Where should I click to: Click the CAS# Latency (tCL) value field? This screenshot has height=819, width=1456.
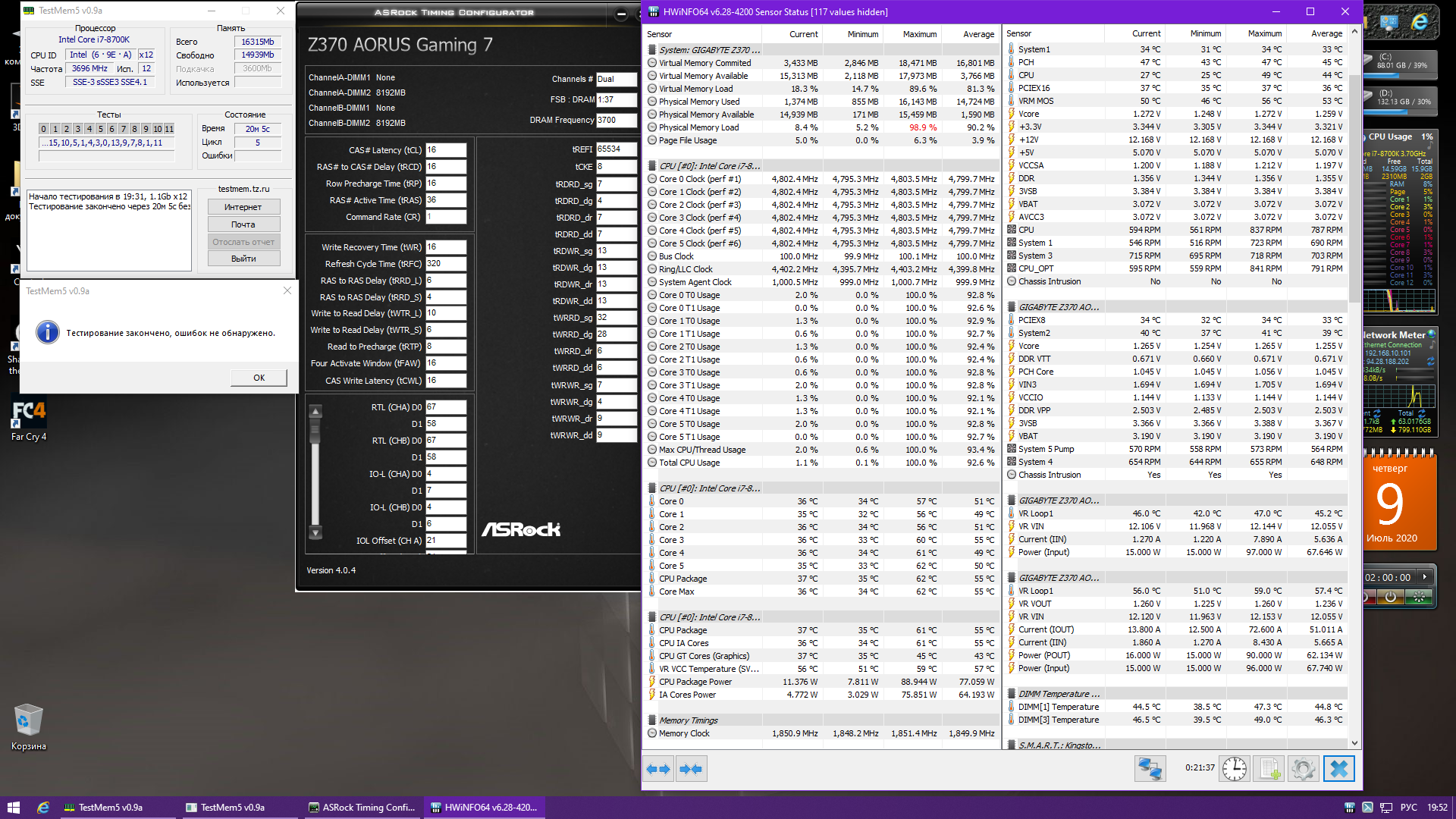[445, 150]
